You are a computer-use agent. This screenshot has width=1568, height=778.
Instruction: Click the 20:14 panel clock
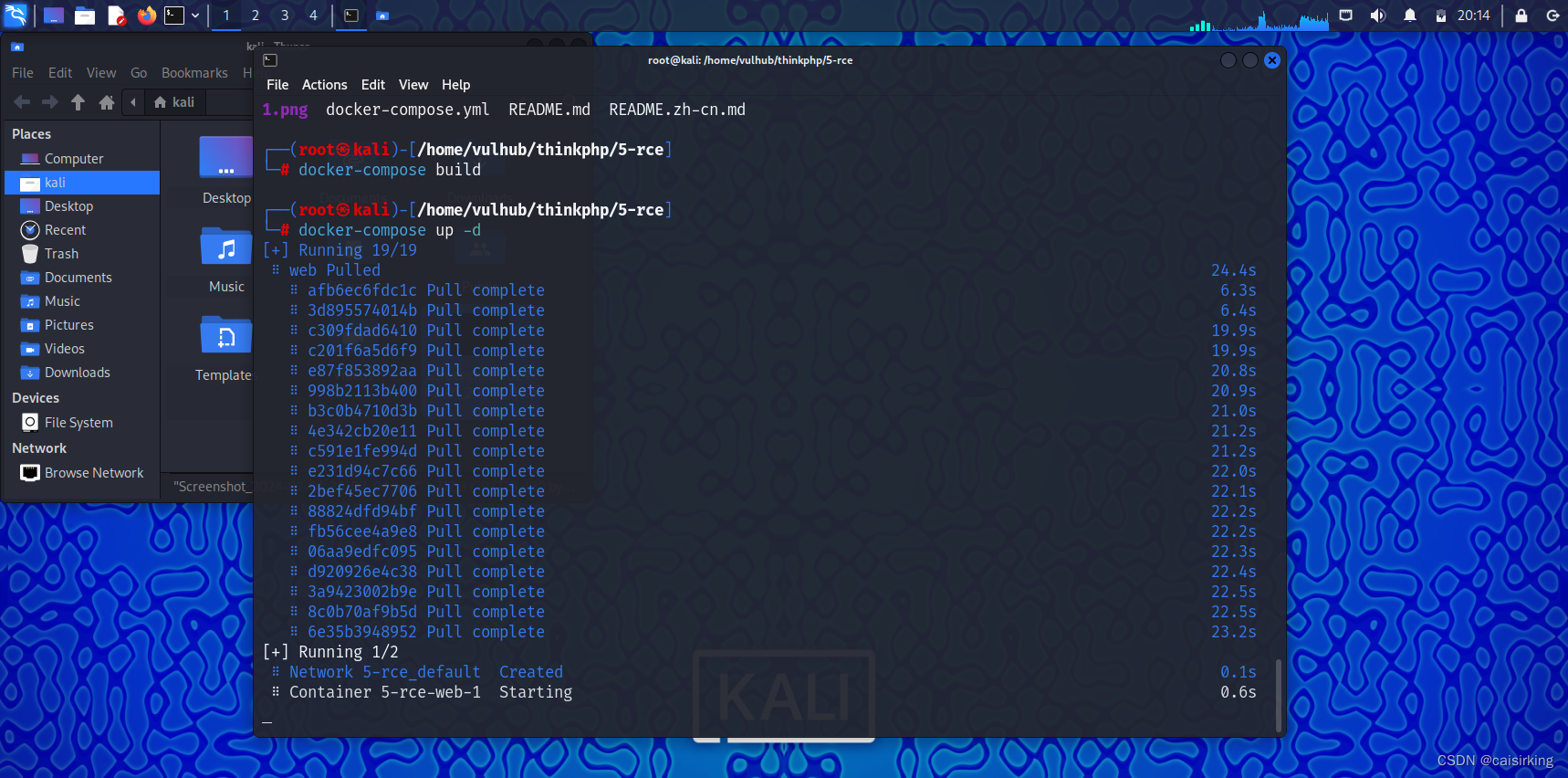tap(1473, 16)
